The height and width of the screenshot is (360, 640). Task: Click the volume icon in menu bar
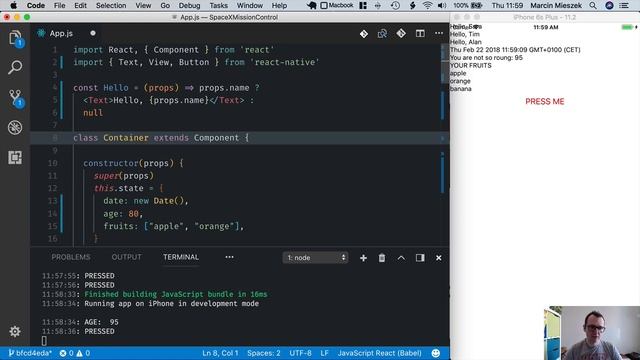pos(442,5)
